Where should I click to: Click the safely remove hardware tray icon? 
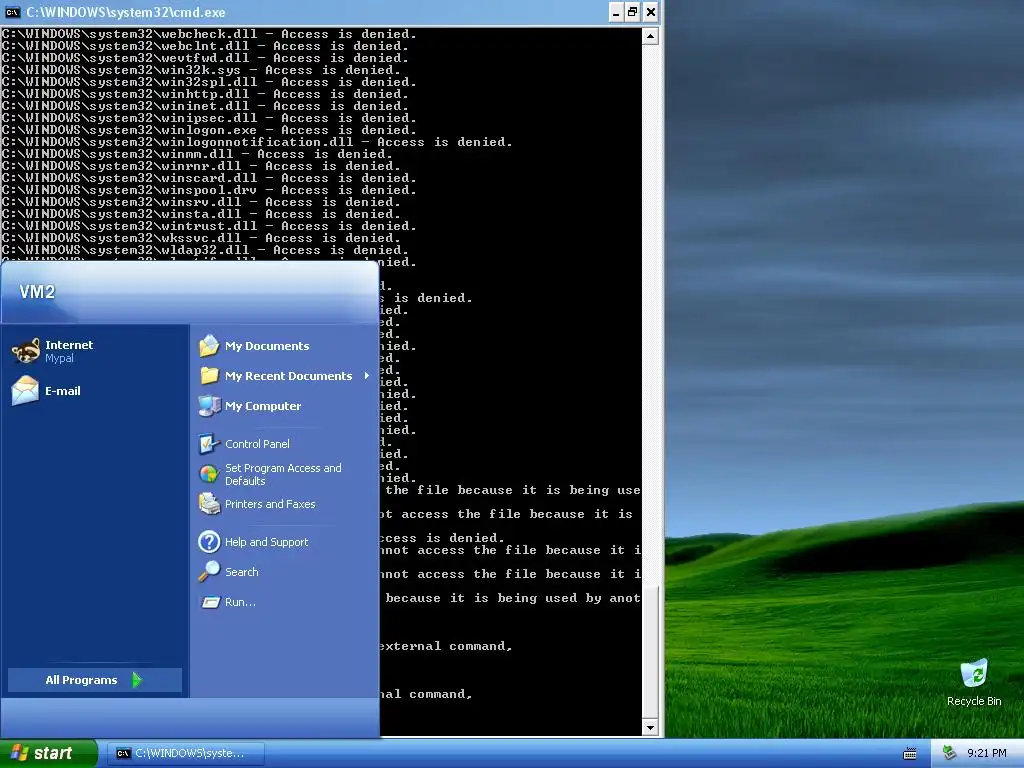point(949,753)
